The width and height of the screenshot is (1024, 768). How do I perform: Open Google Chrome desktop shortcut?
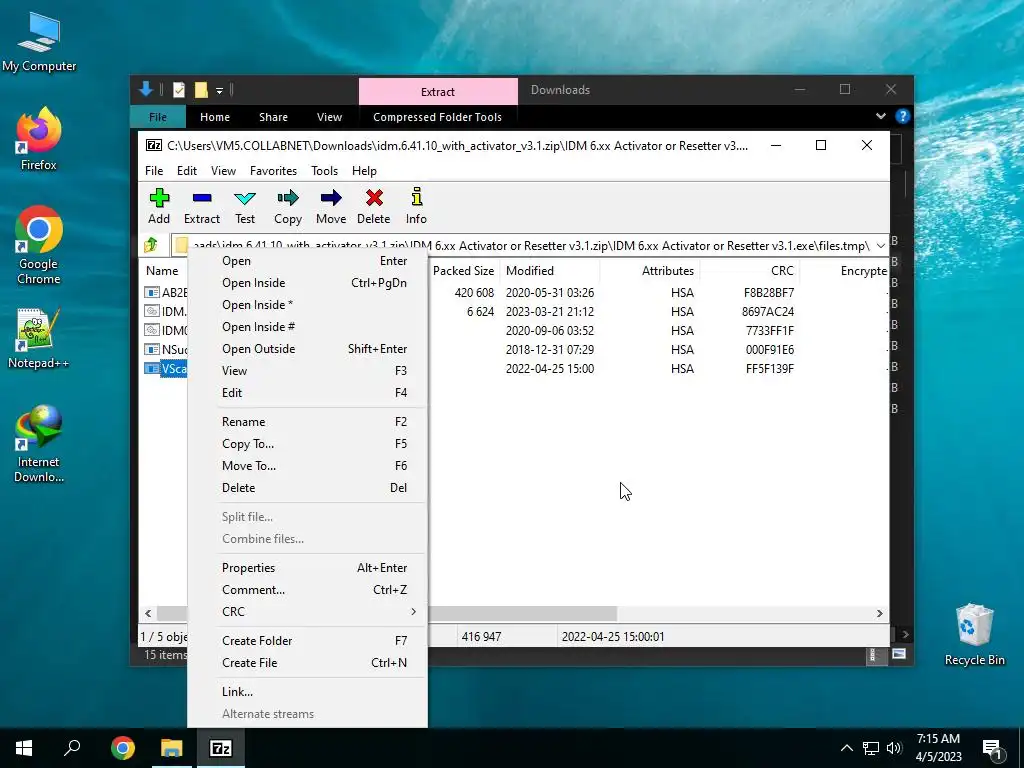pos(39,245)
